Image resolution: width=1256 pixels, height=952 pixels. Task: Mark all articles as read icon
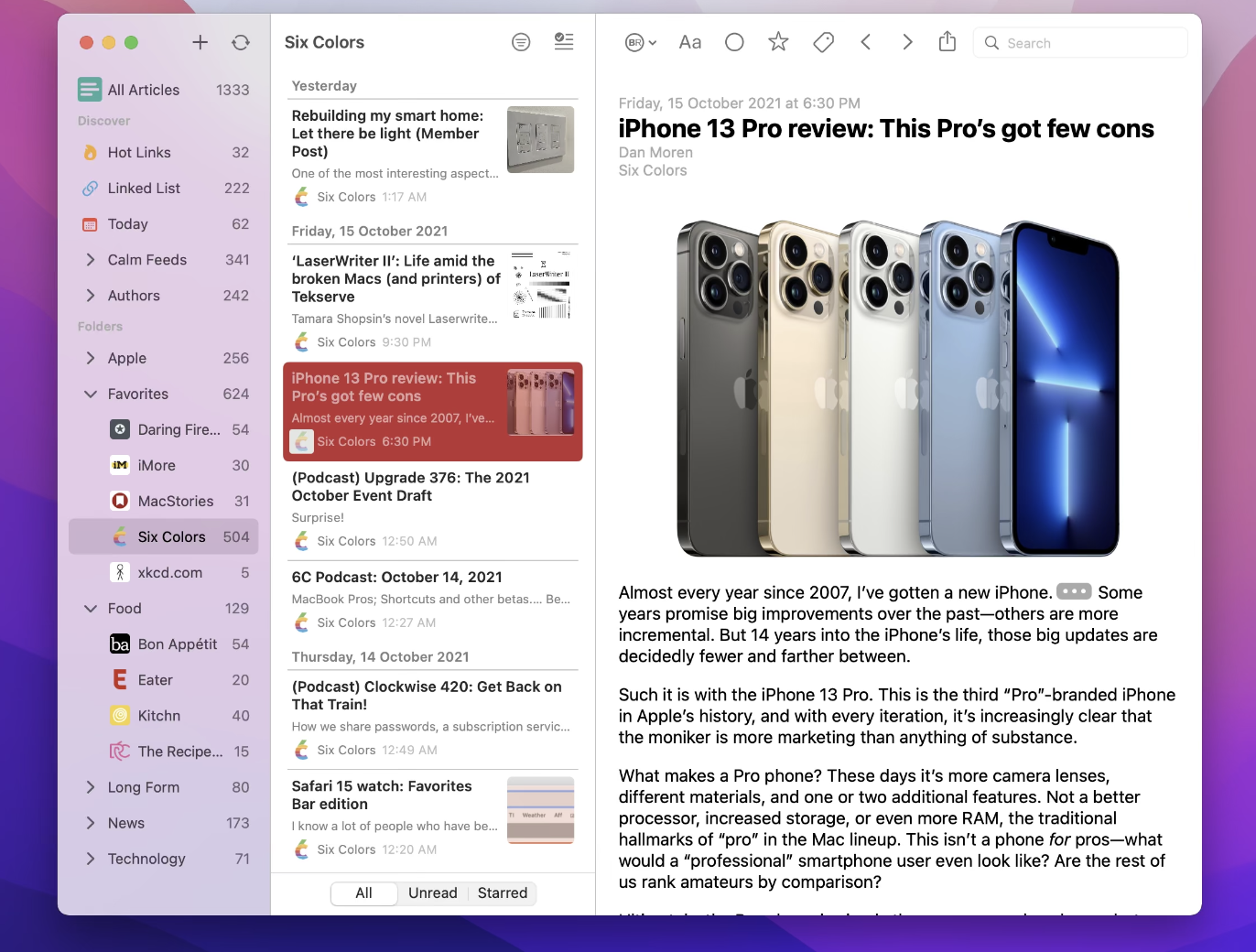click(564, 41)
